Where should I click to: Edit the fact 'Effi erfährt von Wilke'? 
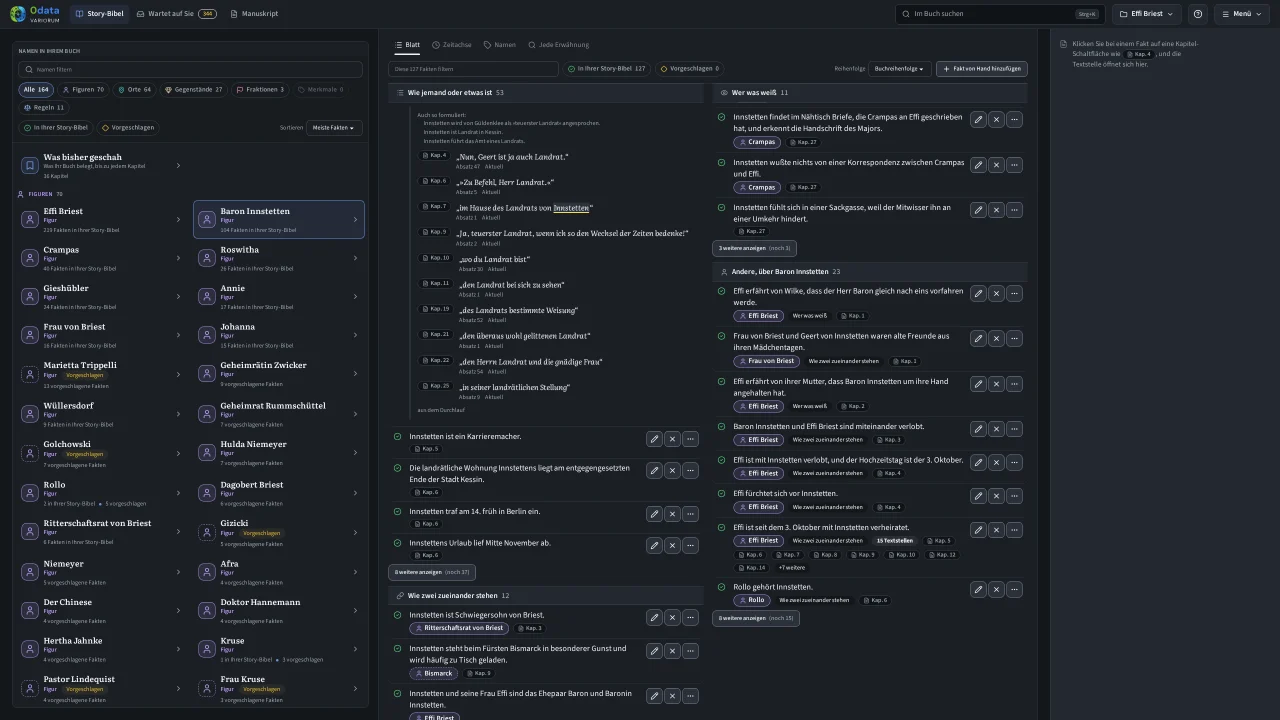[x=978, y=293]
